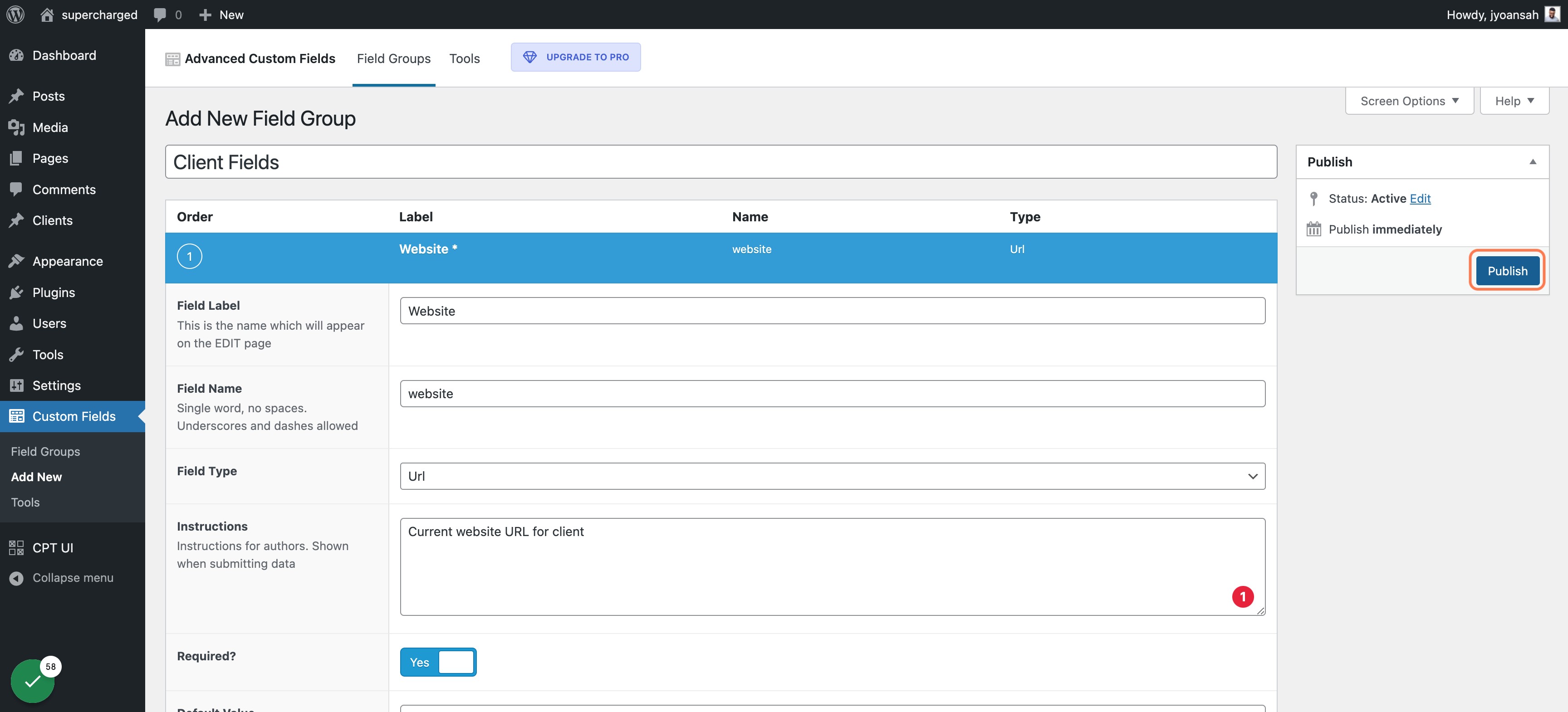Click the green checkmark badge with 58
Image resolution: width=1568 pixels, height=712 pixels.
tap(33, 682)
